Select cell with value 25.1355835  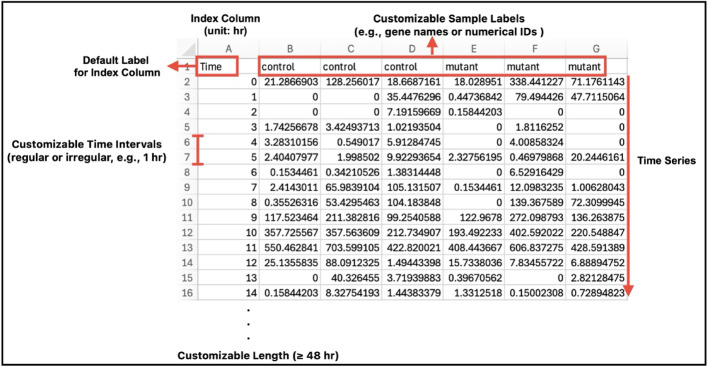[x=289, y=262]
